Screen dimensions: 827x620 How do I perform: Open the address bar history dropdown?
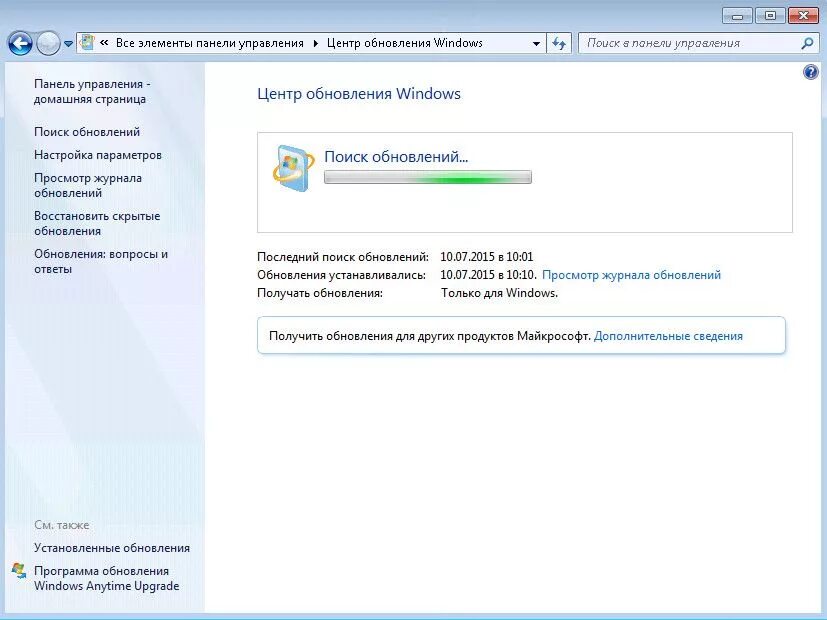(x=536, y=43)
